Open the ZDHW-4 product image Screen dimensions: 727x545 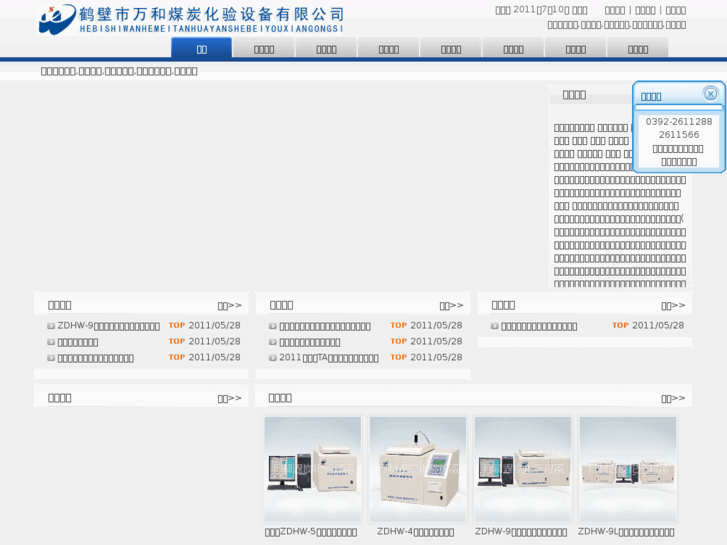pyautogui.click(x=417, y=468)
